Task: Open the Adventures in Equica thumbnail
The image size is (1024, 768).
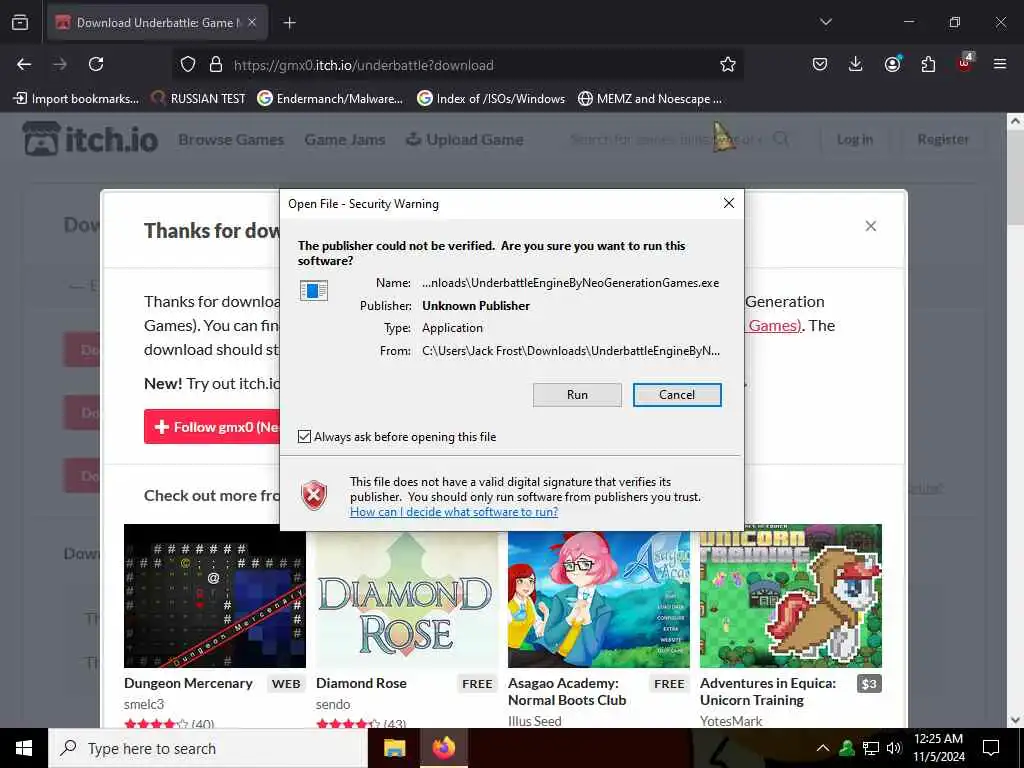Action: click(x=791, y=596)
